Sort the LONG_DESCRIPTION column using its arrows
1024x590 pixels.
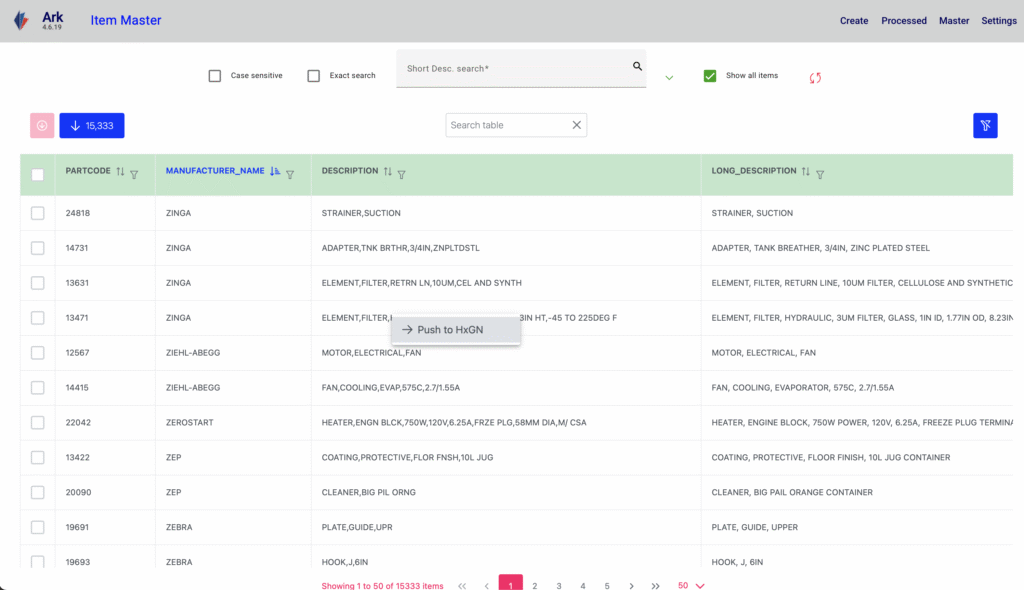(x=805, y=173)
